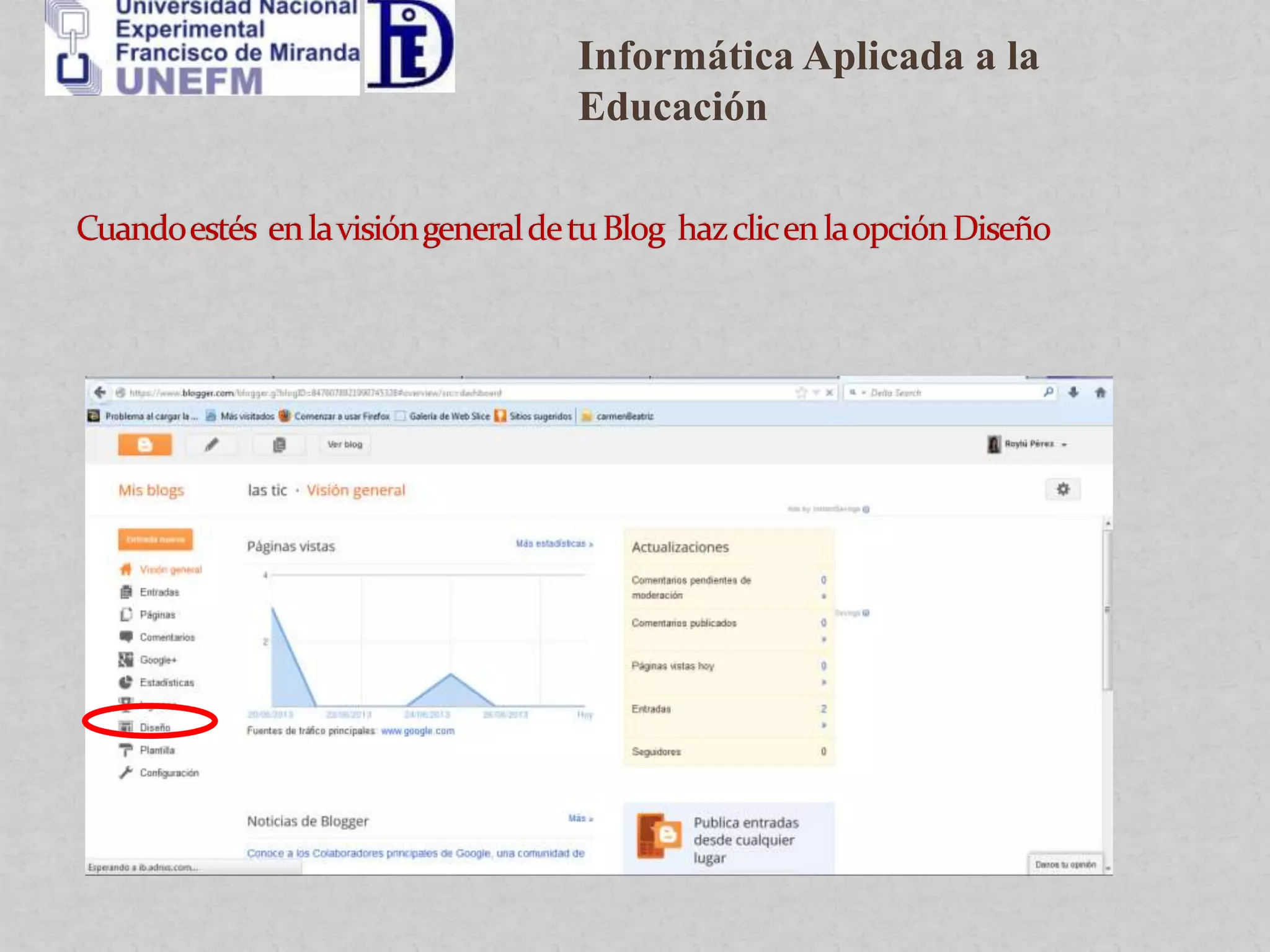1270x952 pixels.
Task: Click the Plantilla paint roller icon
Action: (x=126, y=750)
